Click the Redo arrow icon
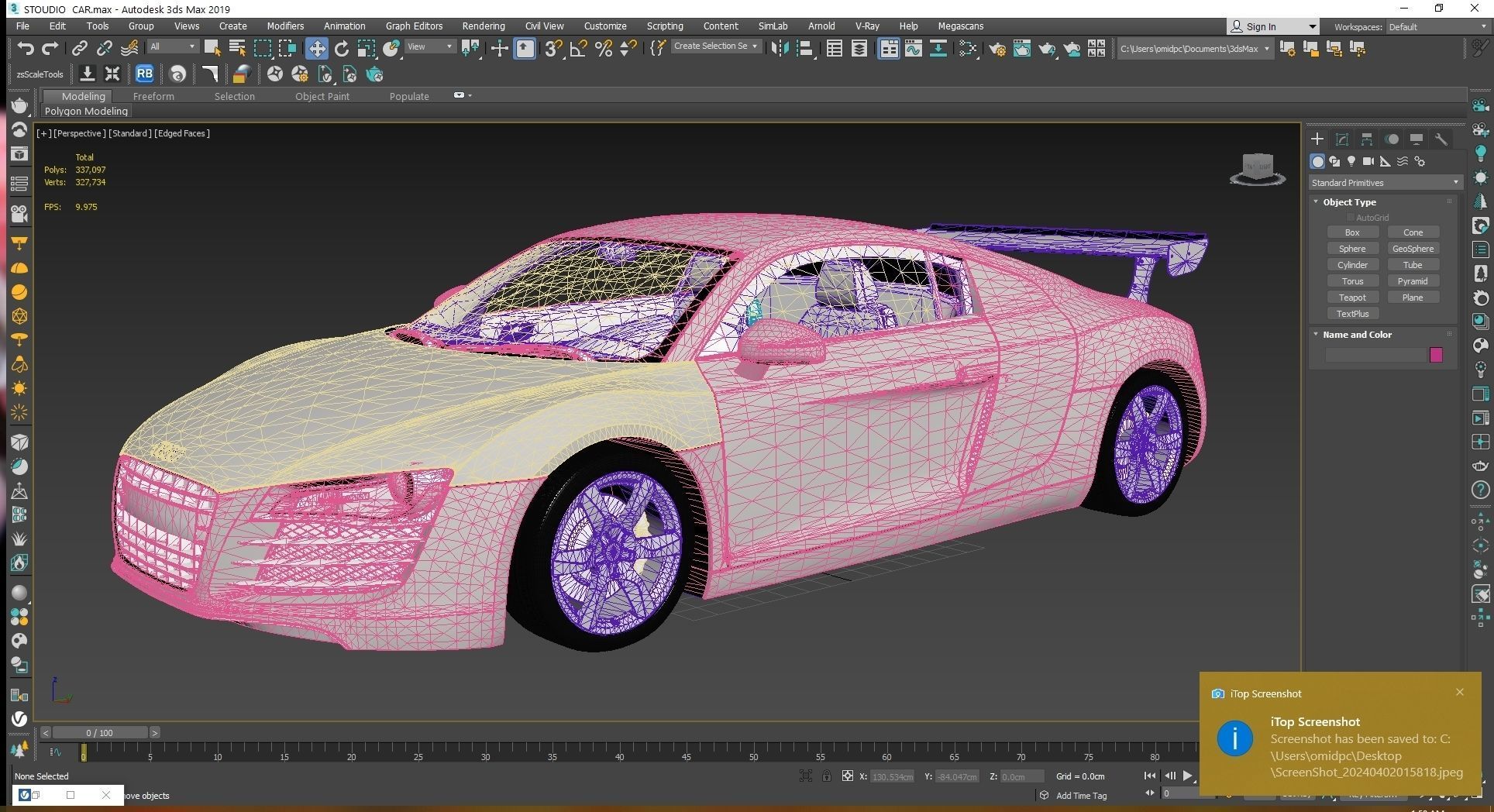Screen dimensions: 1494x812 click(50, 48)
